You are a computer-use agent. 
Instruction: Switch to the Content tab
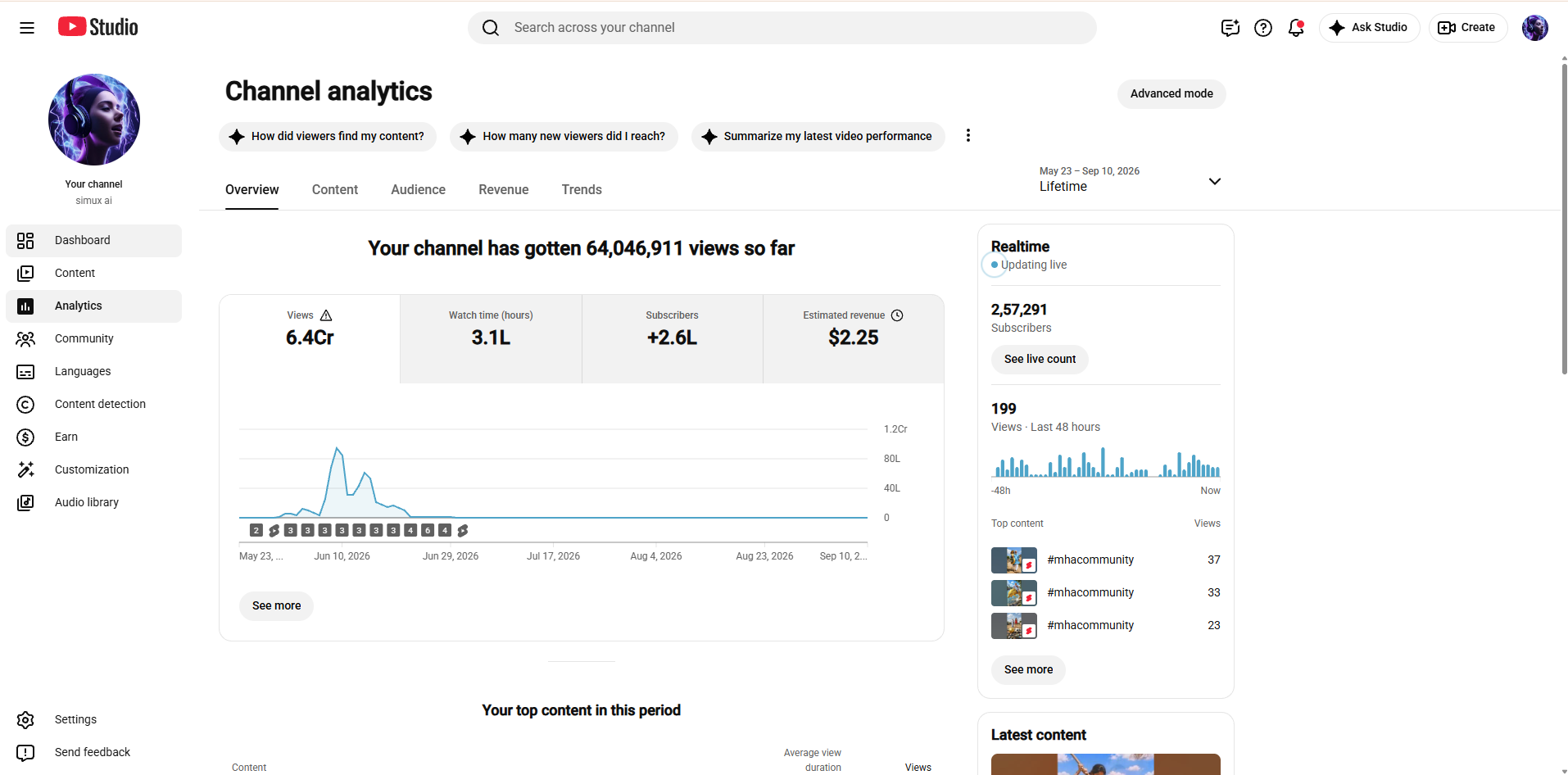coord(335,189)
